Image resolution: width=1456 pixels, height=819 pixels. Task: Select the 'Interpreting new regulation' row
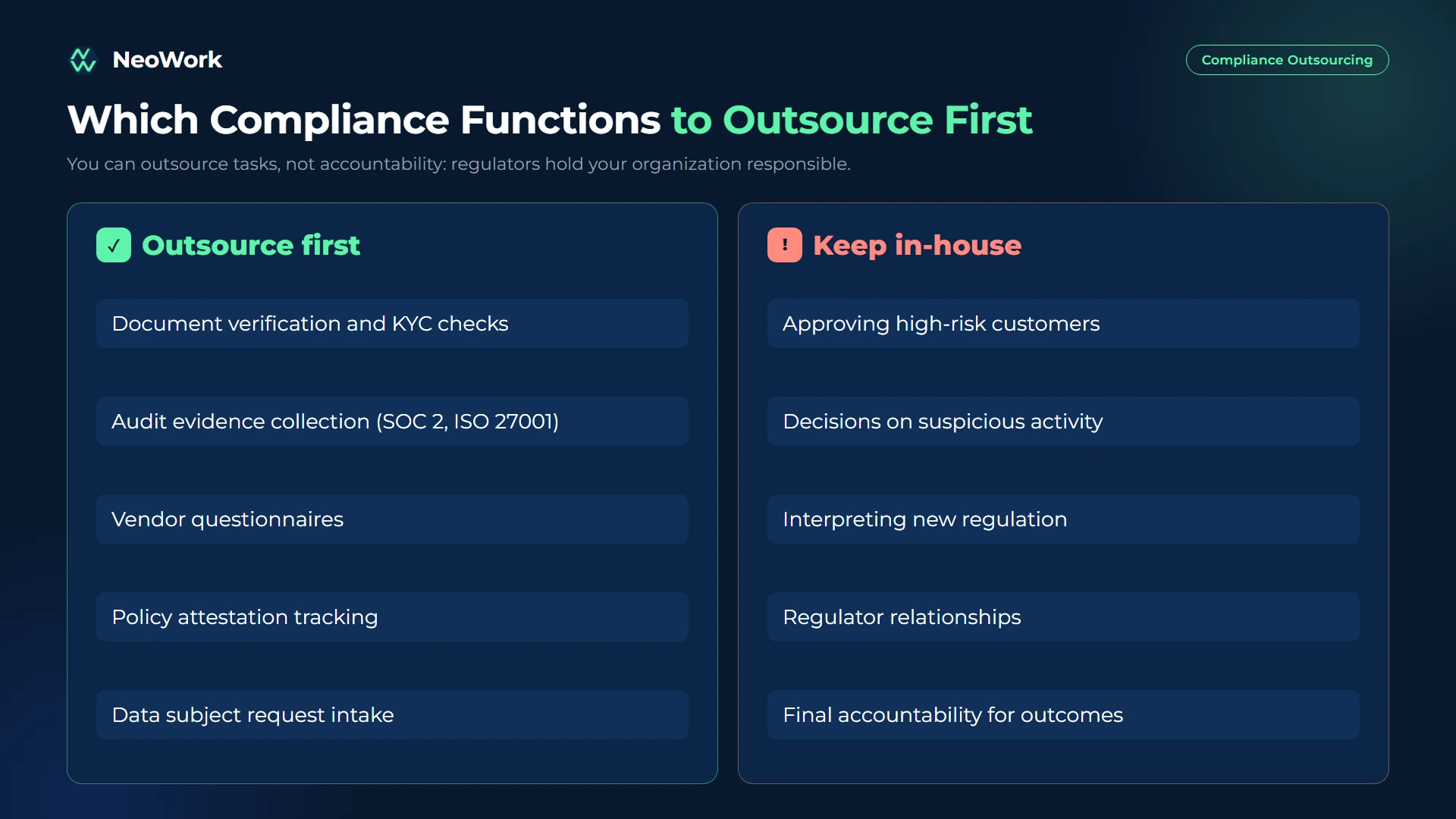click(1063, 519)
